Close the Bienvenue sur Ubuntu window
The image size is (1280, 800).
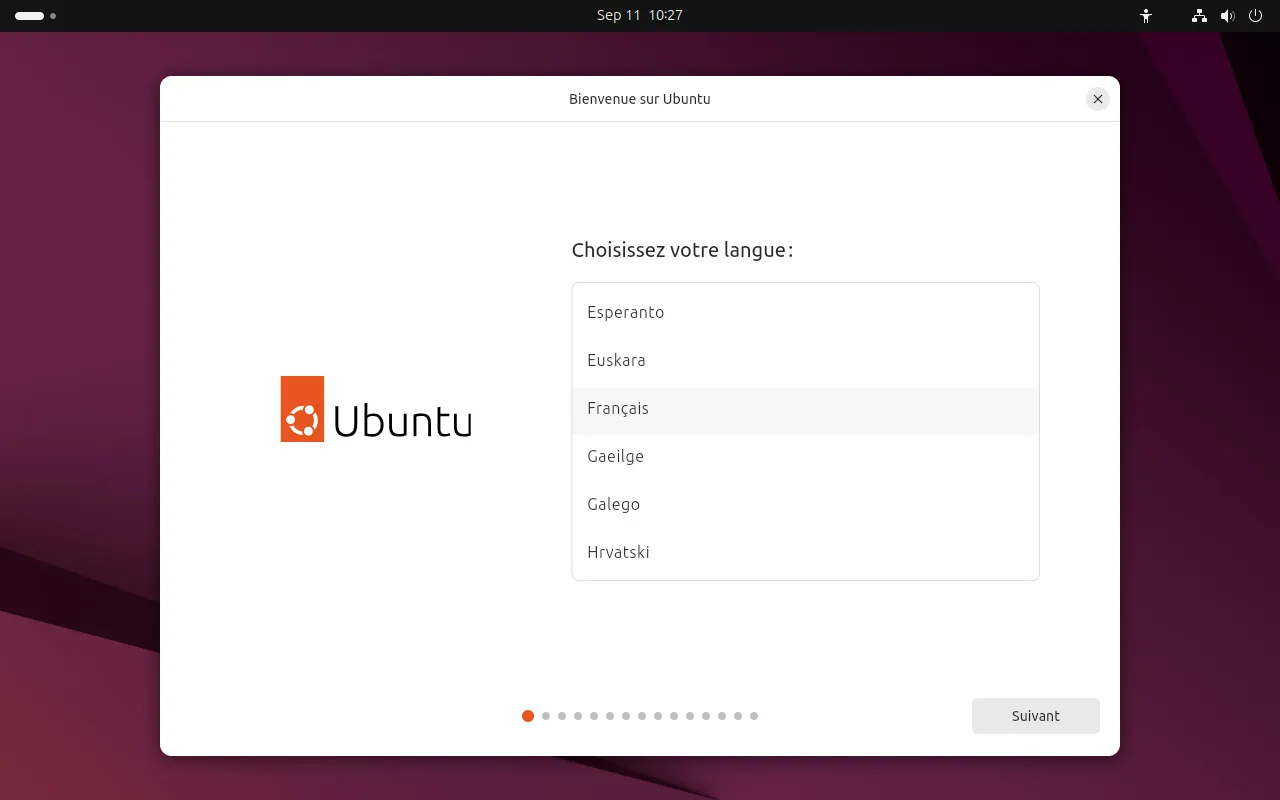1097,99
